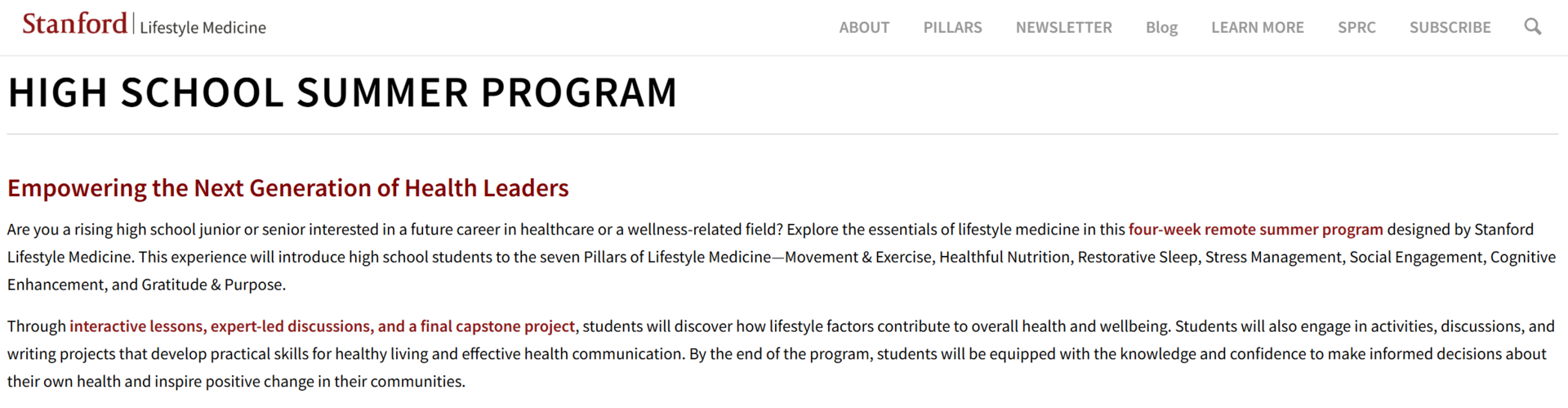Click the Empowering the Next Generation subheading
The image size is (1568, 408).
pos(287,188)
